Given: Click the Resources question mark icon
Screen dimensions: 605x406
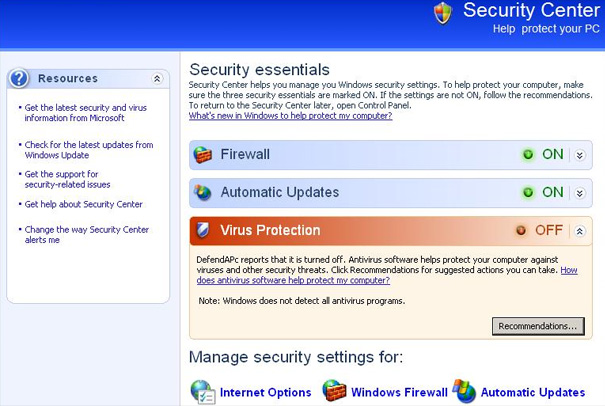Looking at the screenshot, I should (19, 78).
